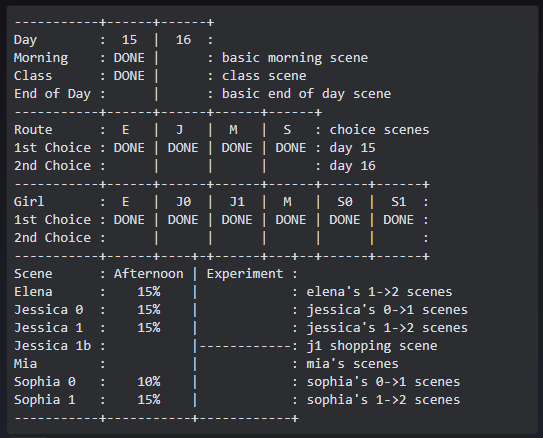This screenshot has width=543, height=438.
Task: Click the J0 column header
Action: click(x=183, y=202)
